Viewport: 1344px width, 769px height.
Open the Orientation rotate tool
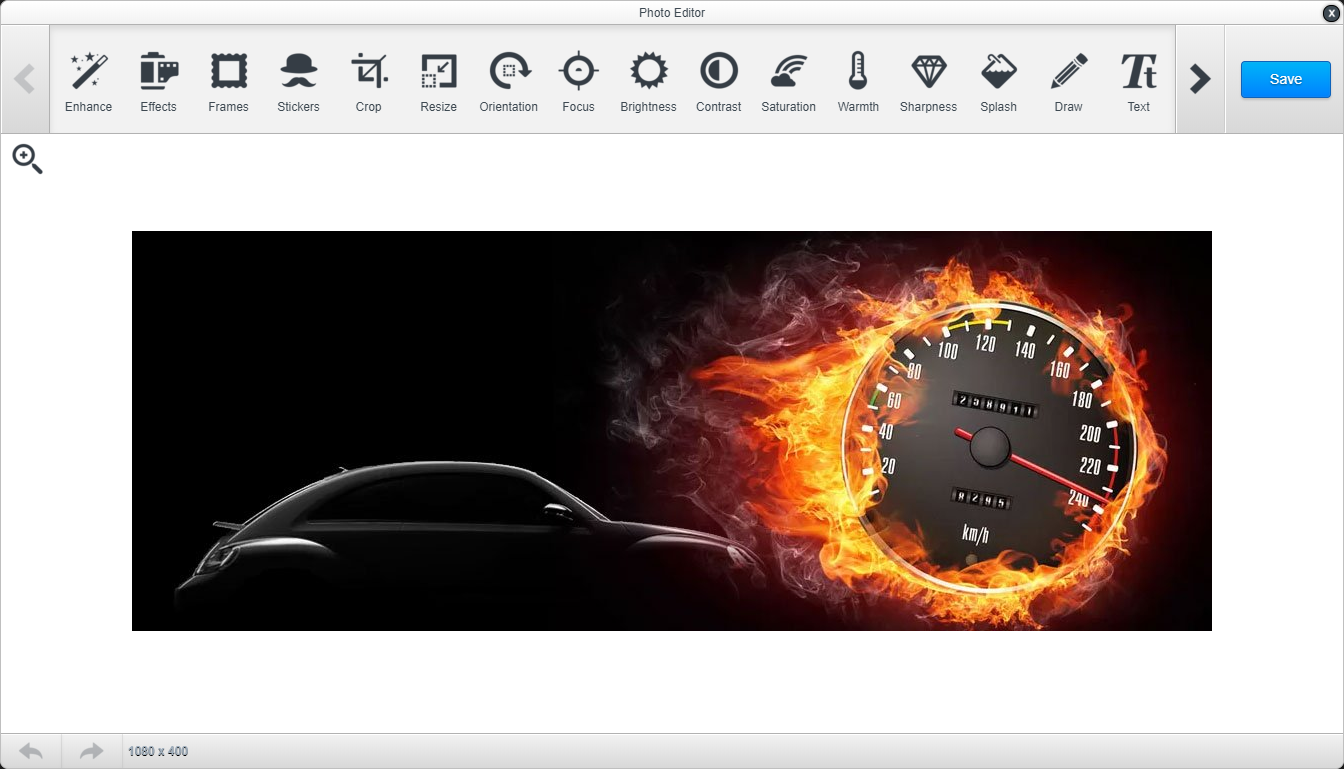[x=508, y=81]
